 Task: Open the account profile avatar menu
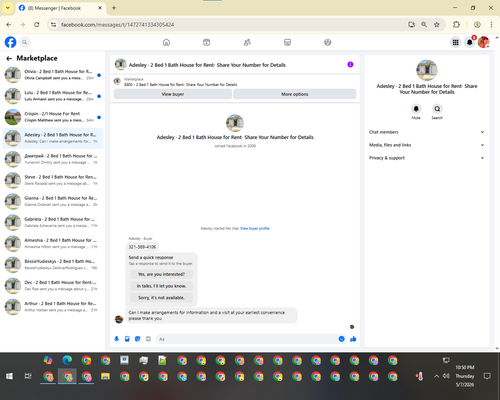pyautogui.click(x=484, y=42)
